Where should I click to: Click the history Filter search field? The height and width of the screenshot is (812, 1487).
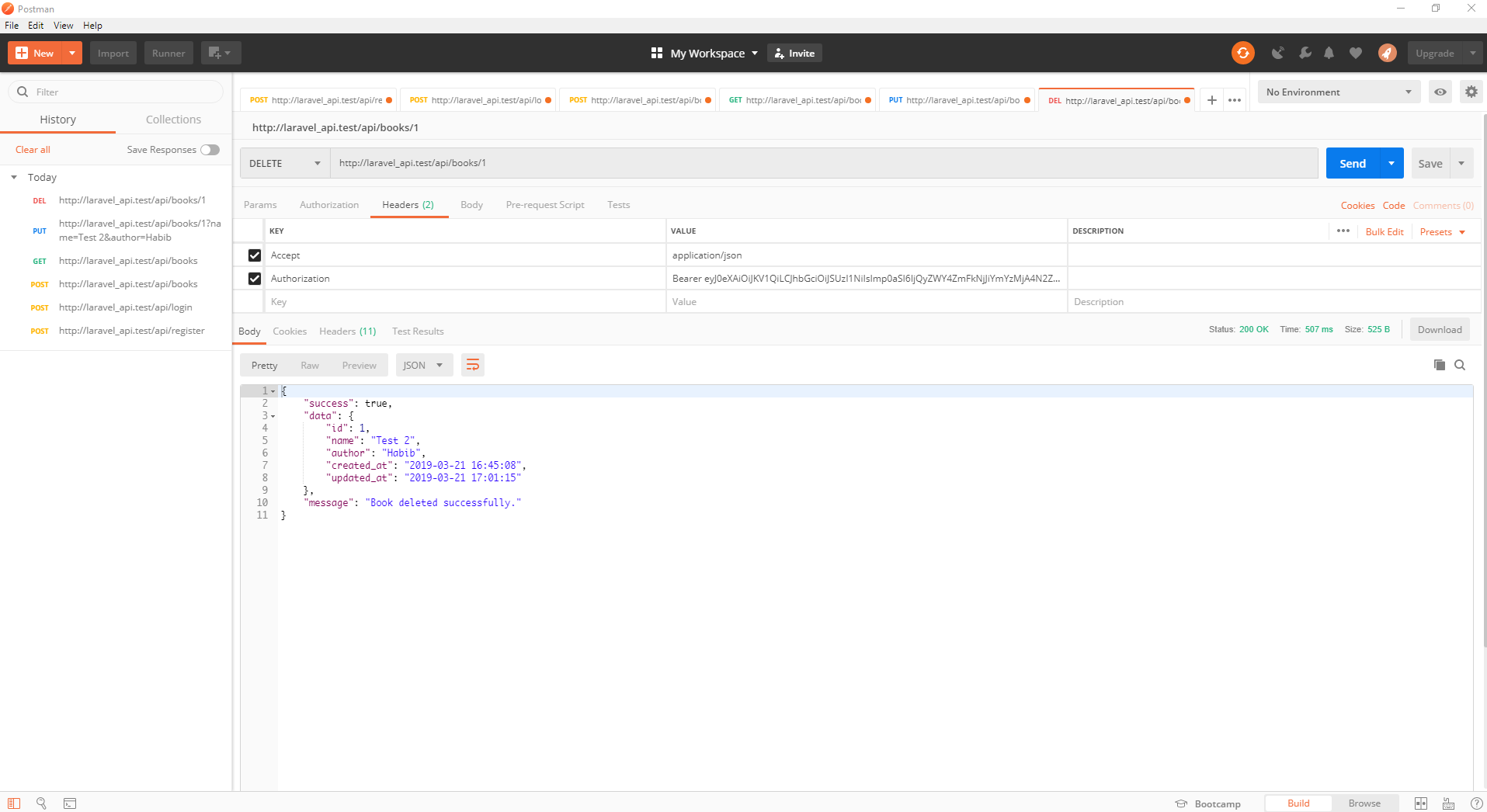[116, 92]
